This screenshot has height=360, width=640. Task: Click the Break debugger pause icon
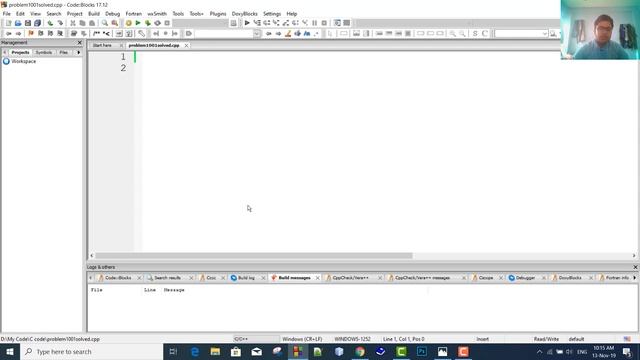coord(315,23)
